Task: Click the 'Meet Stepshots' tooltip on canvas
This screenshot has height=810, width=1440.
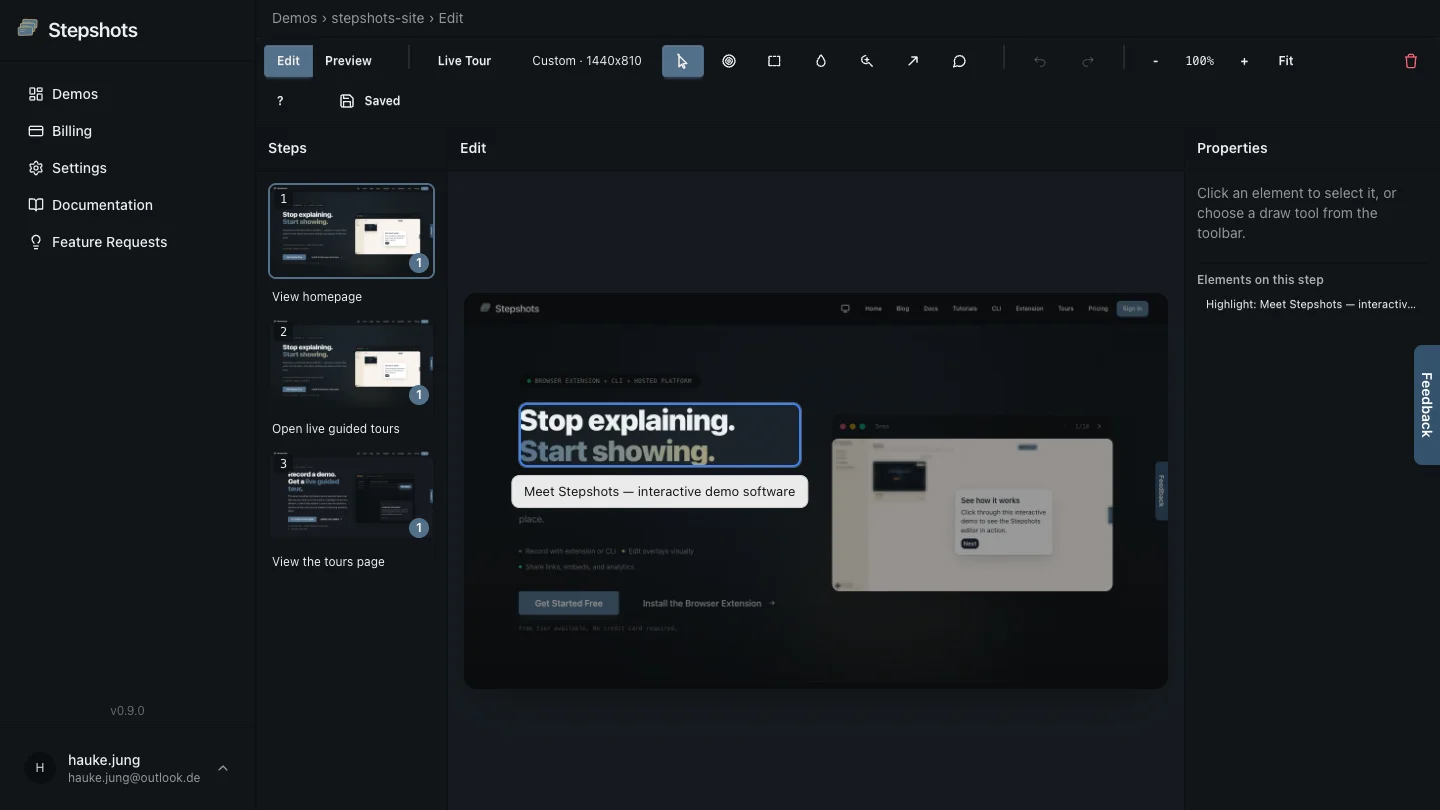Action: (x=659, y=491)
